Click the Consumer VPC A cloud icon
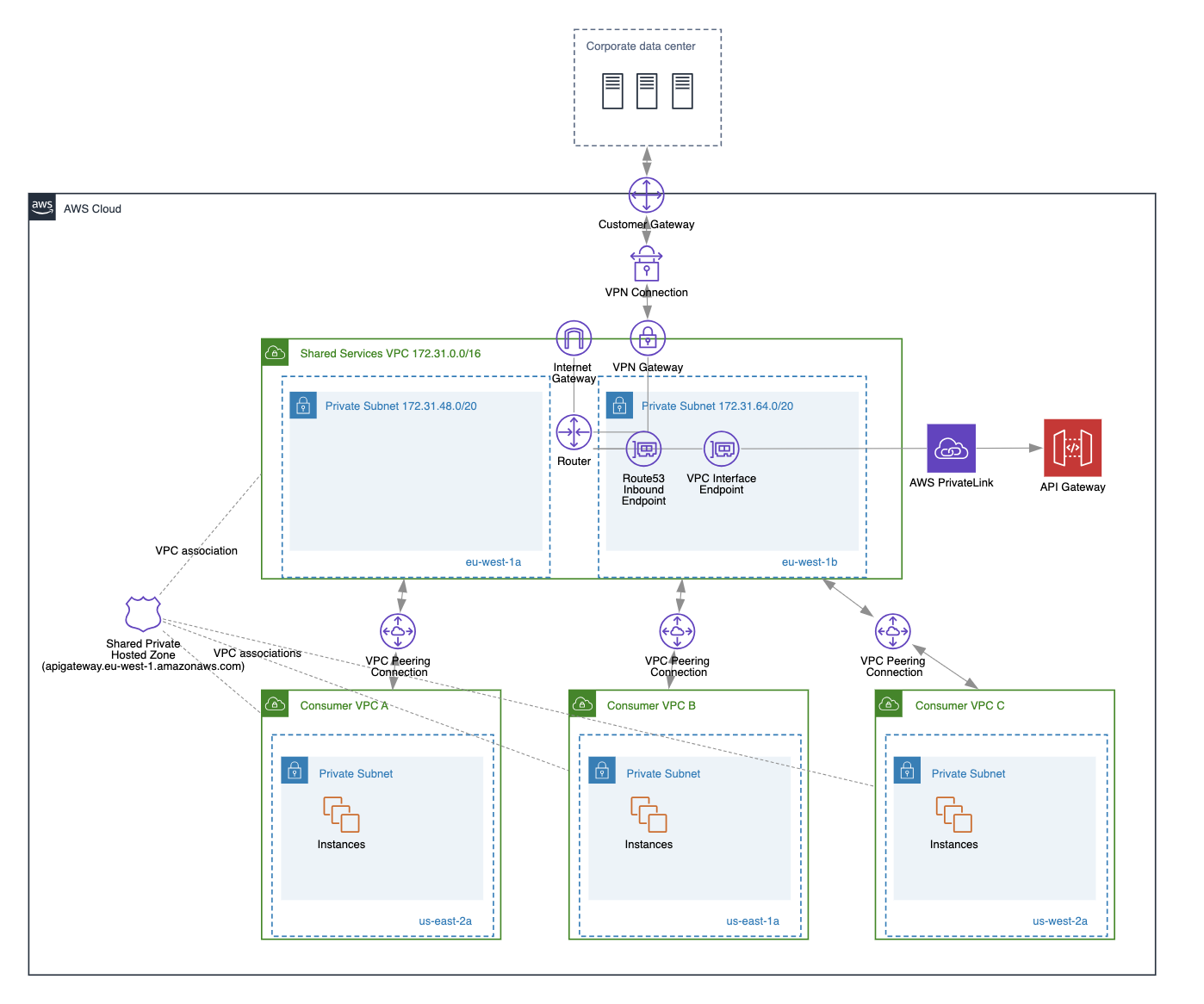 (275, 703)
